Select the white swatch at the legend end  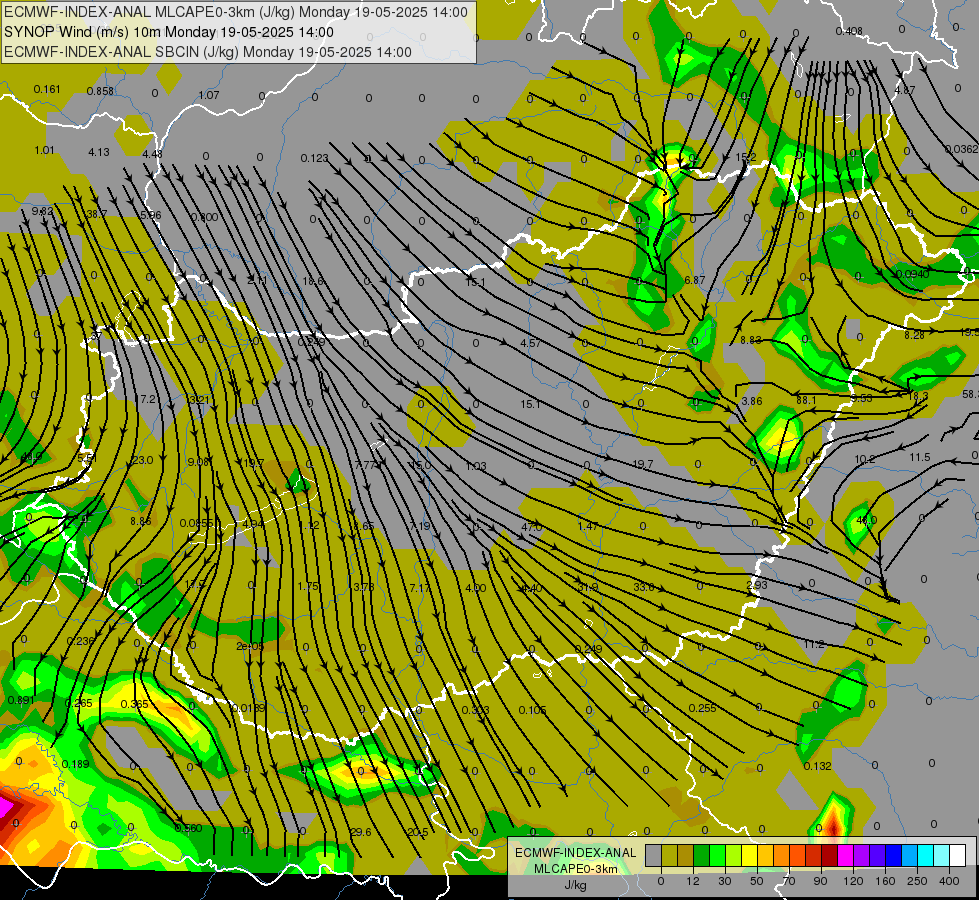[958, 856]
